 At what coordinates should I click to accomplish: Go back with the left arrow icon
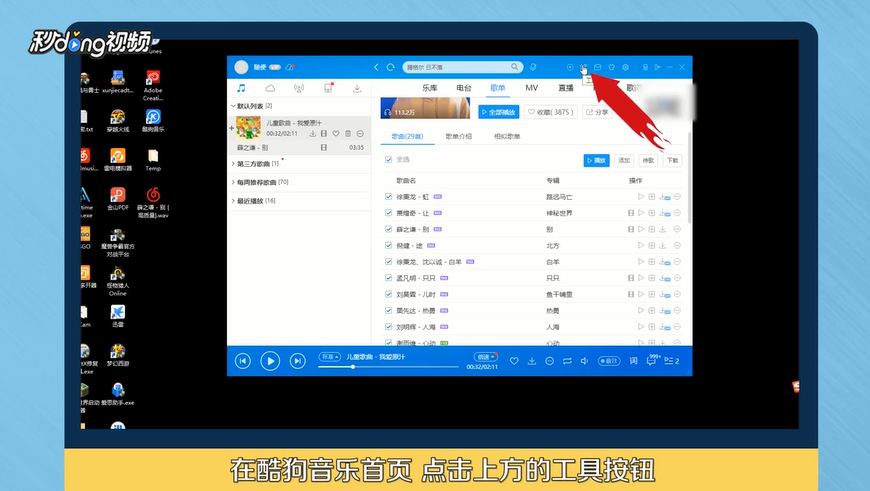[x=376, y=67]
